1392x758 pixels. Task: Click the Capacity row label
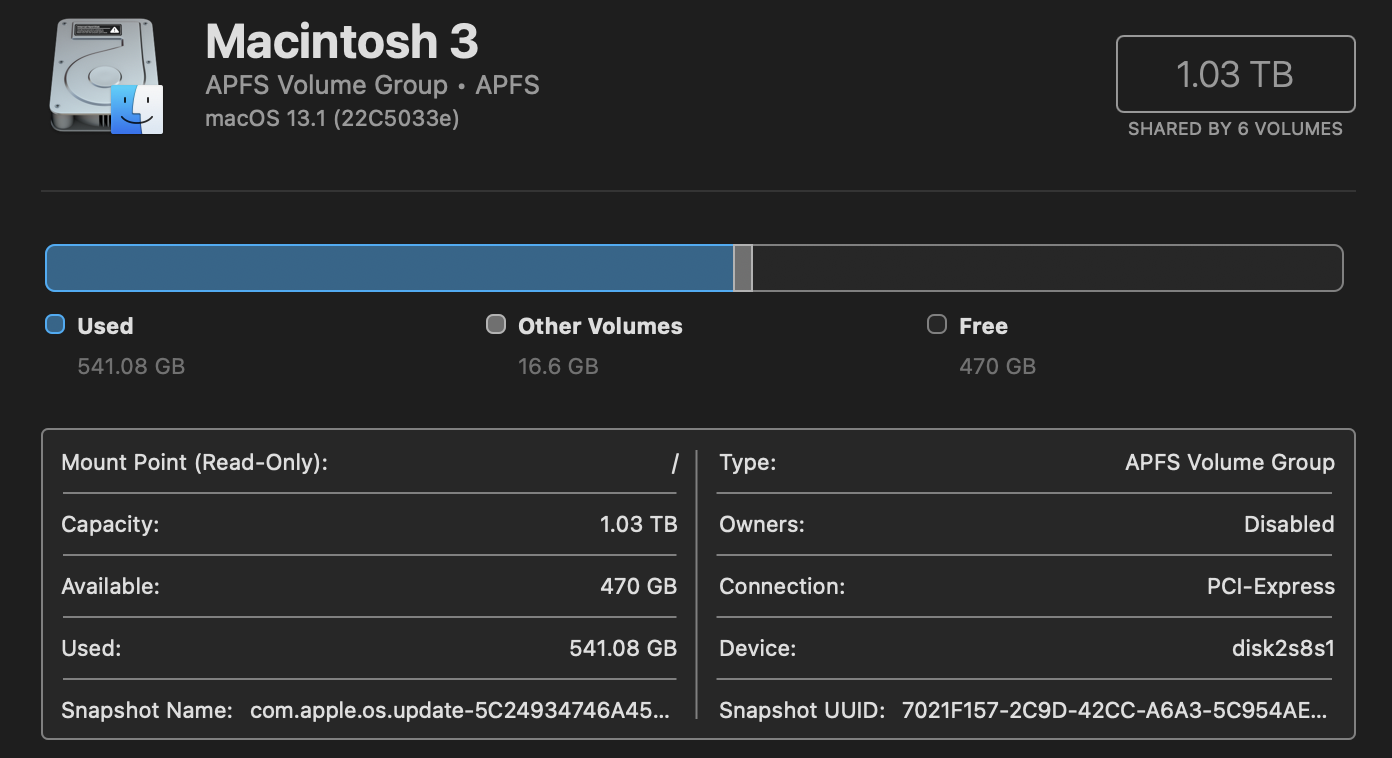tap(110, 524)
